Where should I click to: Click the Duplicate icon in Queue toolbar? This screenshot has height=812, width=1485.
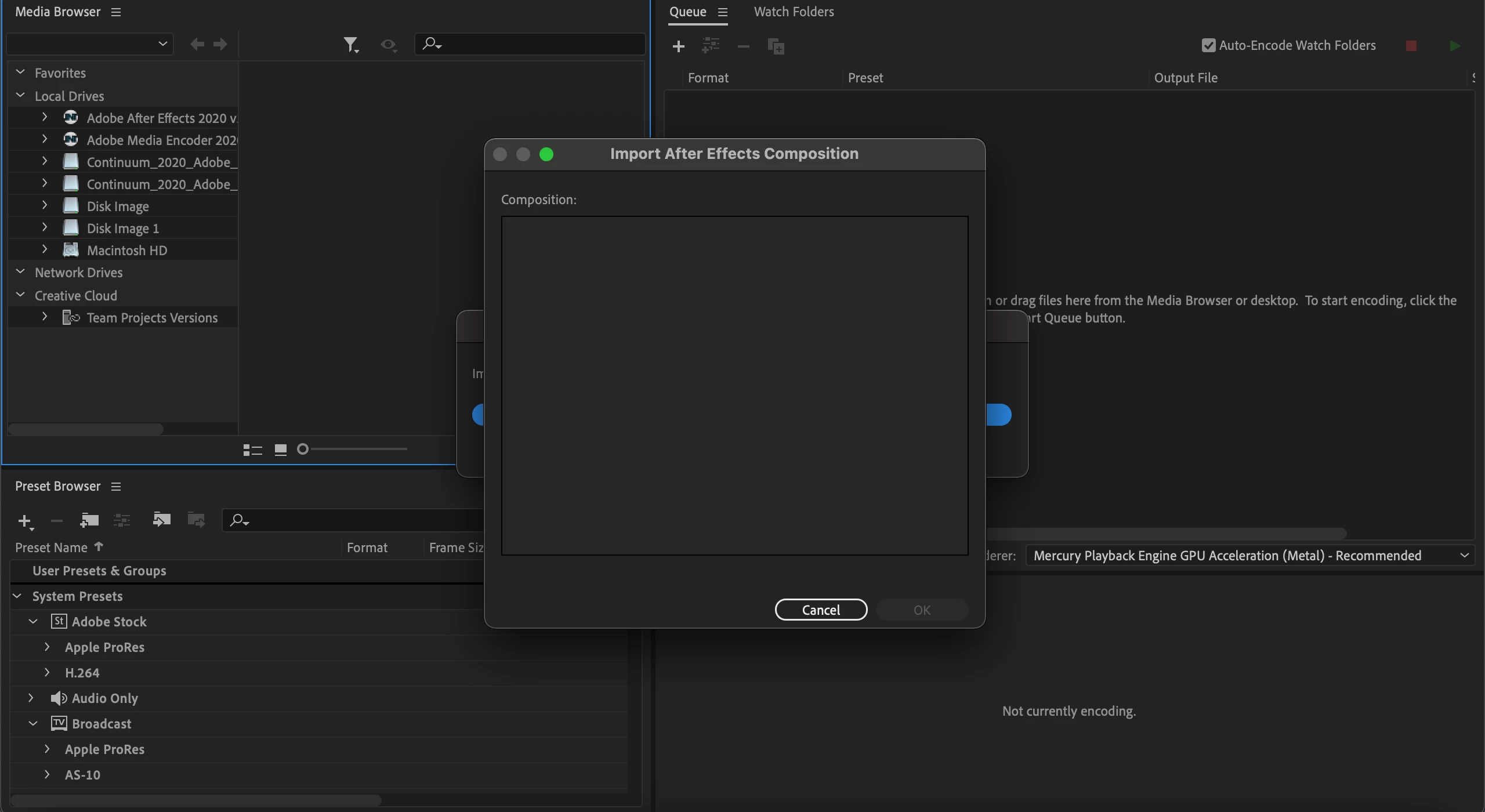[776, 46]
